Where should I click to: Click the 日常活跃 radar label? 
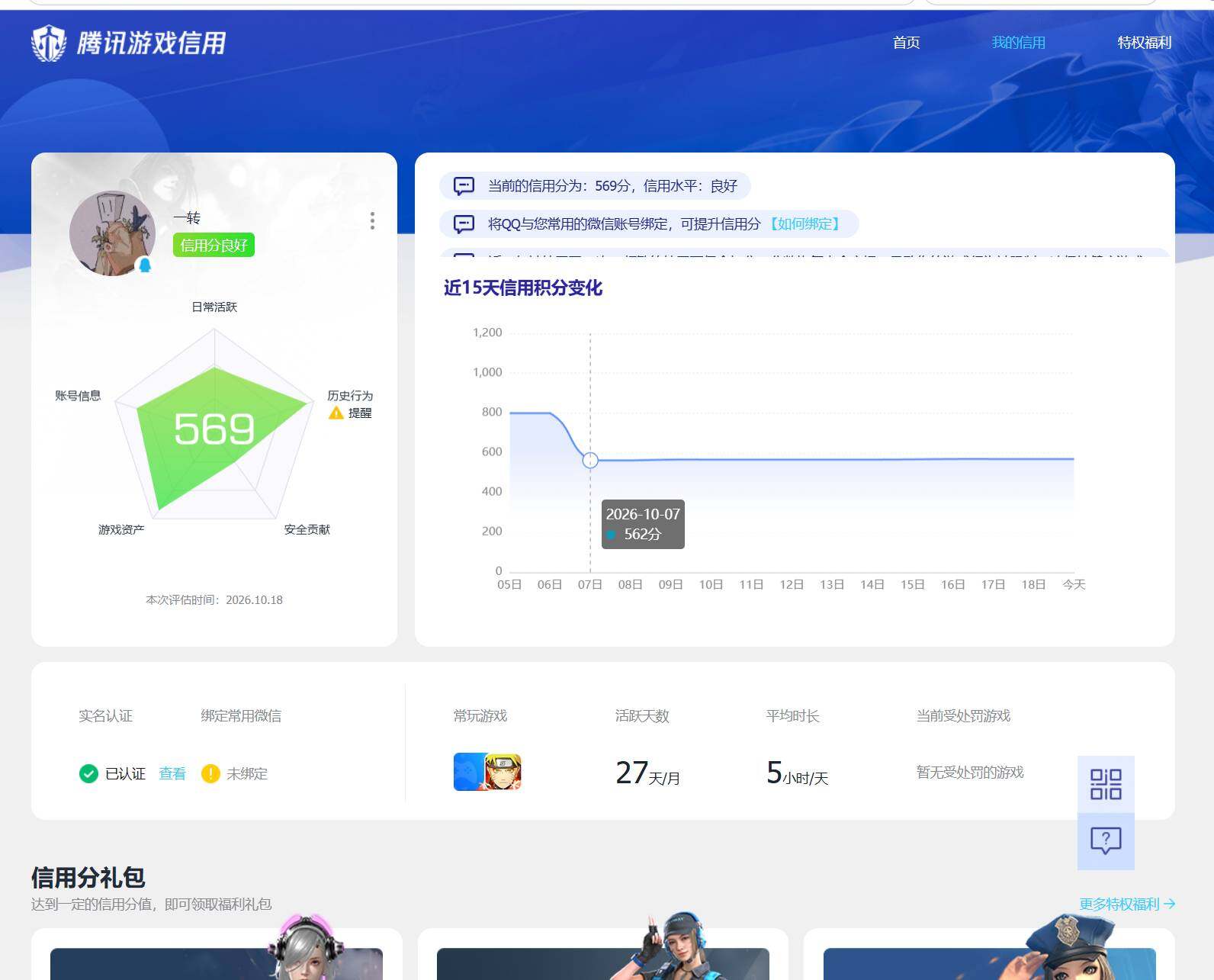pos(214,307)
